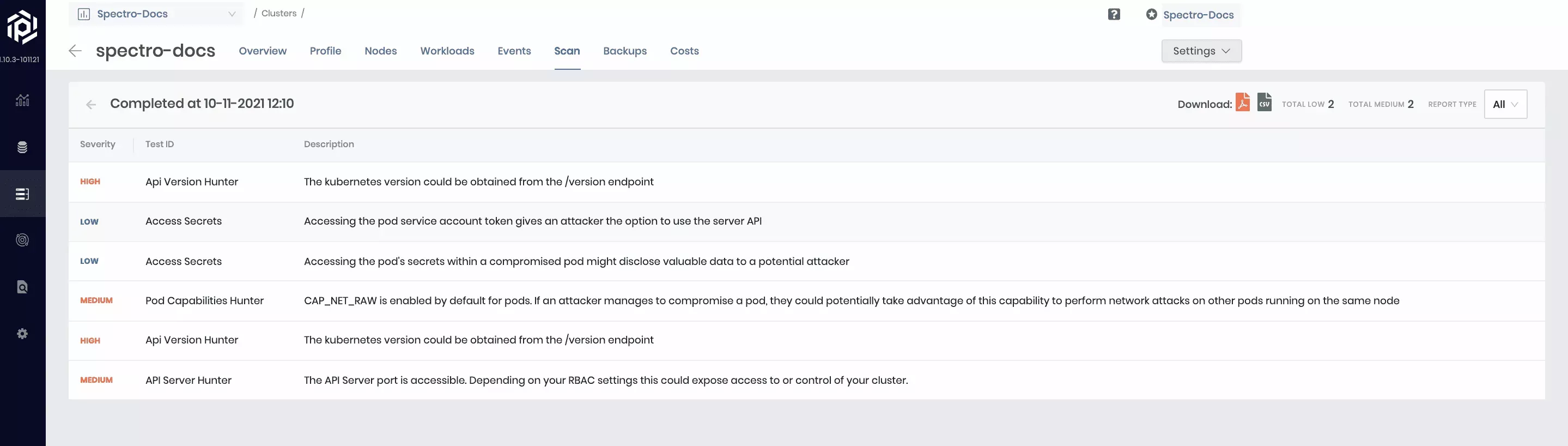Switch to the Workloads tab
The width and height of the screenshot is (1568, 446).
pos(447,51)
